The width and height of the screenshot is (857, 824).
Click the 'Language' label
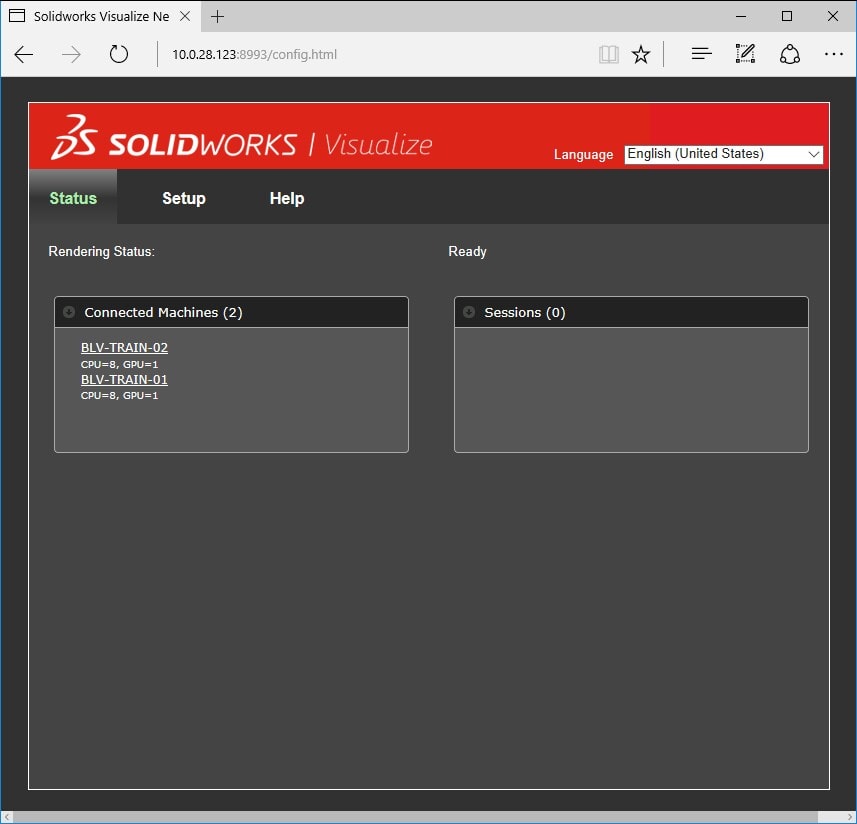pos(583,155)
